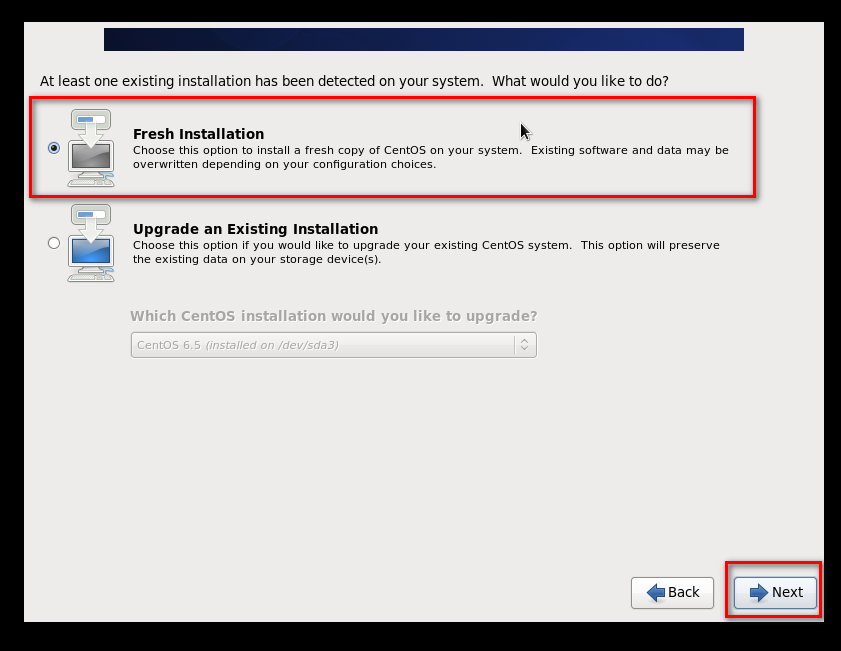Screen dimensions: 841x651
Task: Go Back to the previous screen
Action: [673, 593]
